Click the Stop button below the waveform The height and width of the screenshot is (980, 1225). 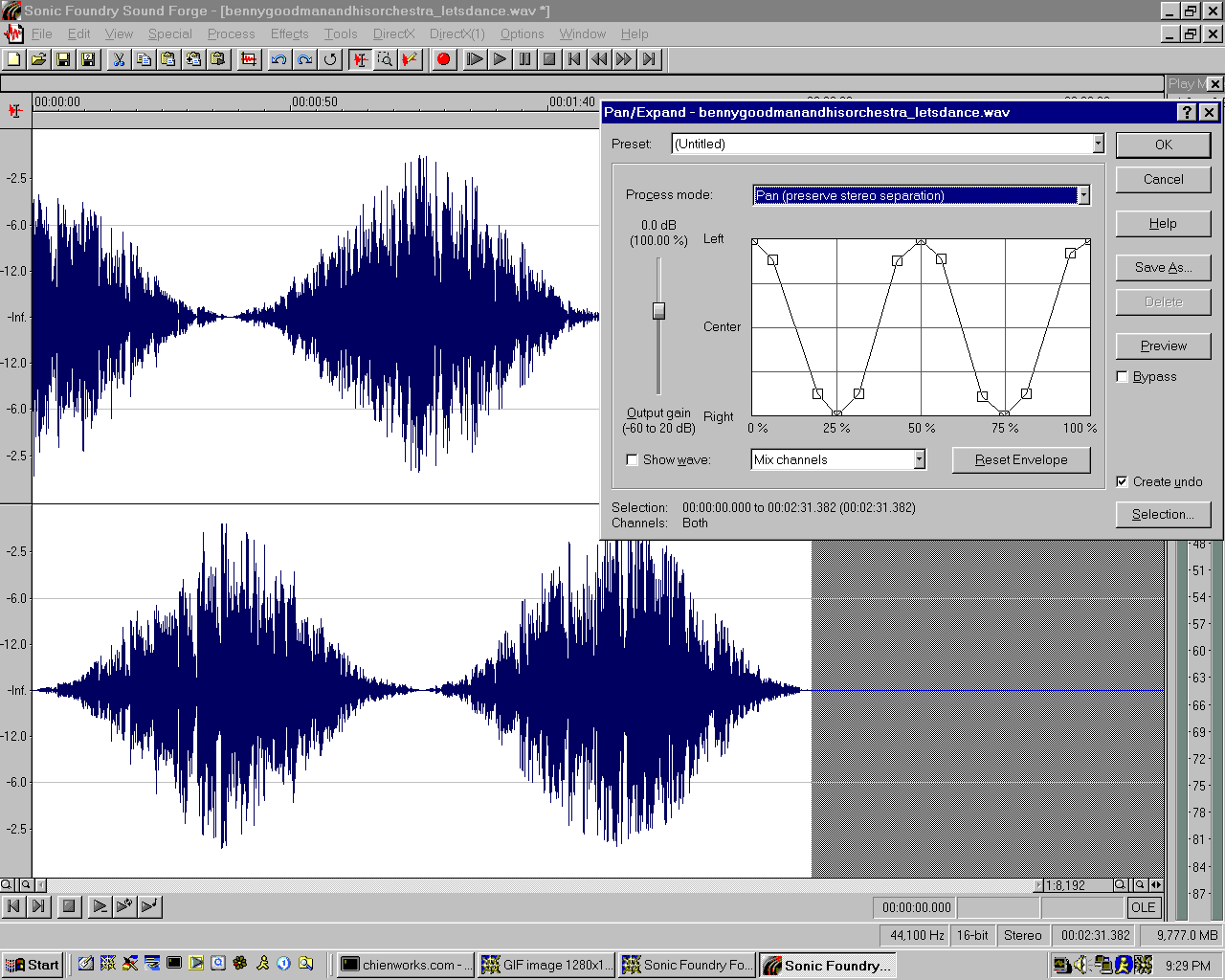(x=68, y=906)
